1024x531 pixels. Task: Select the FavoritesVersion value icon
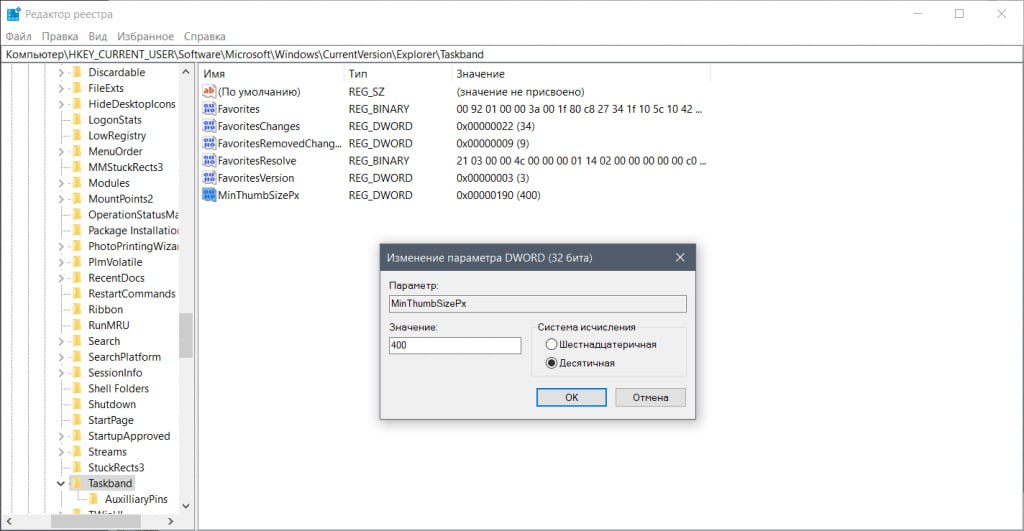[x=209, y=178]
